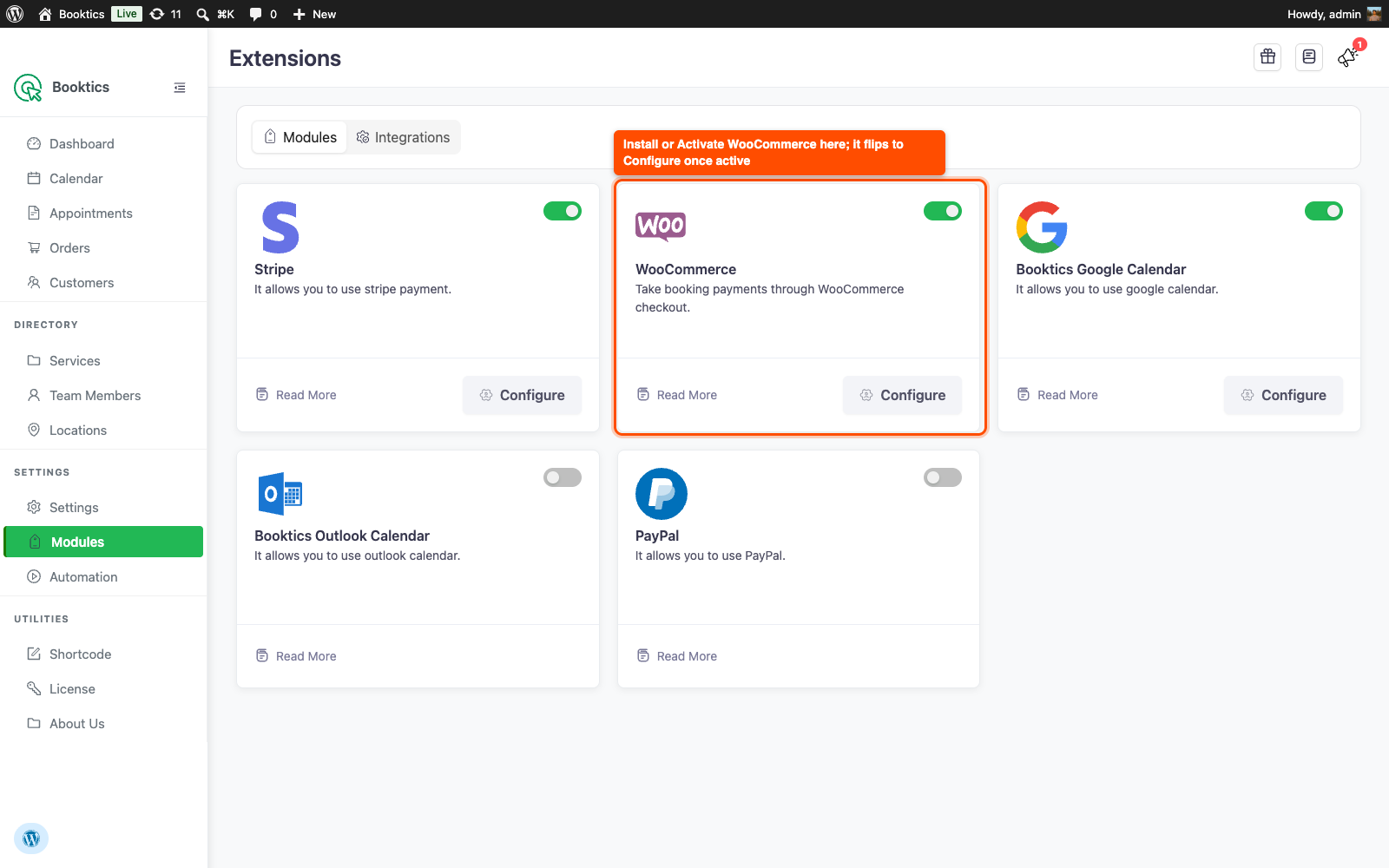Open announcements megaphone icon with badge
The width and height of the screenshot is (1389, 868).
tap(1348, 57)
